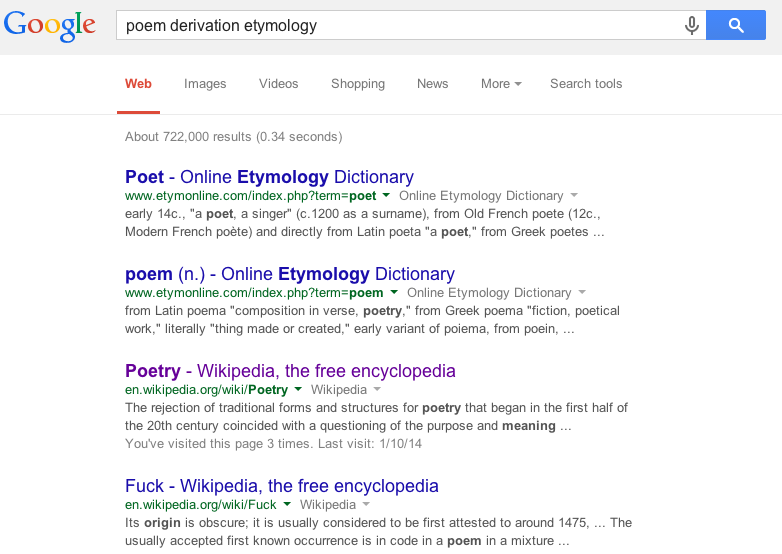Click the voice search microphone icon

[x=691, y=26]
